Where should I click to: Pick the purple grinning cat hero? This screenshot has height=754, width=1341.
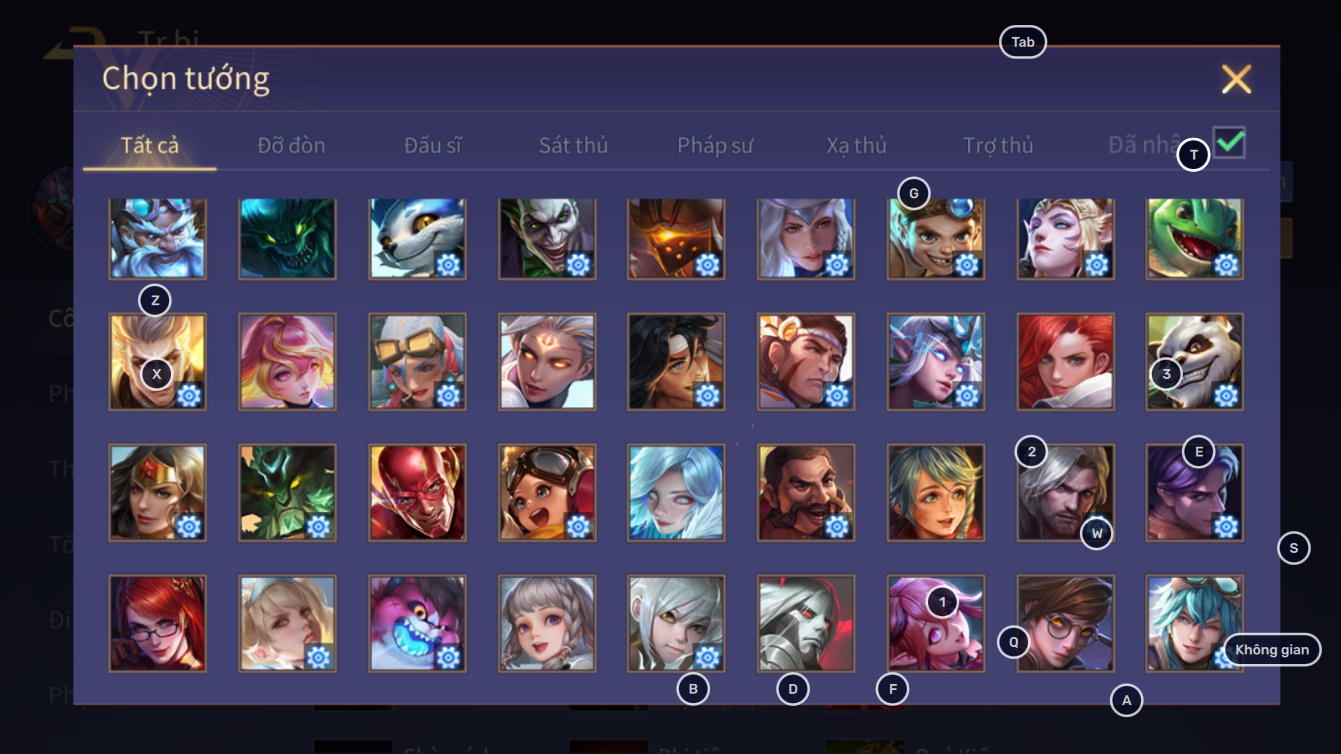417,623
